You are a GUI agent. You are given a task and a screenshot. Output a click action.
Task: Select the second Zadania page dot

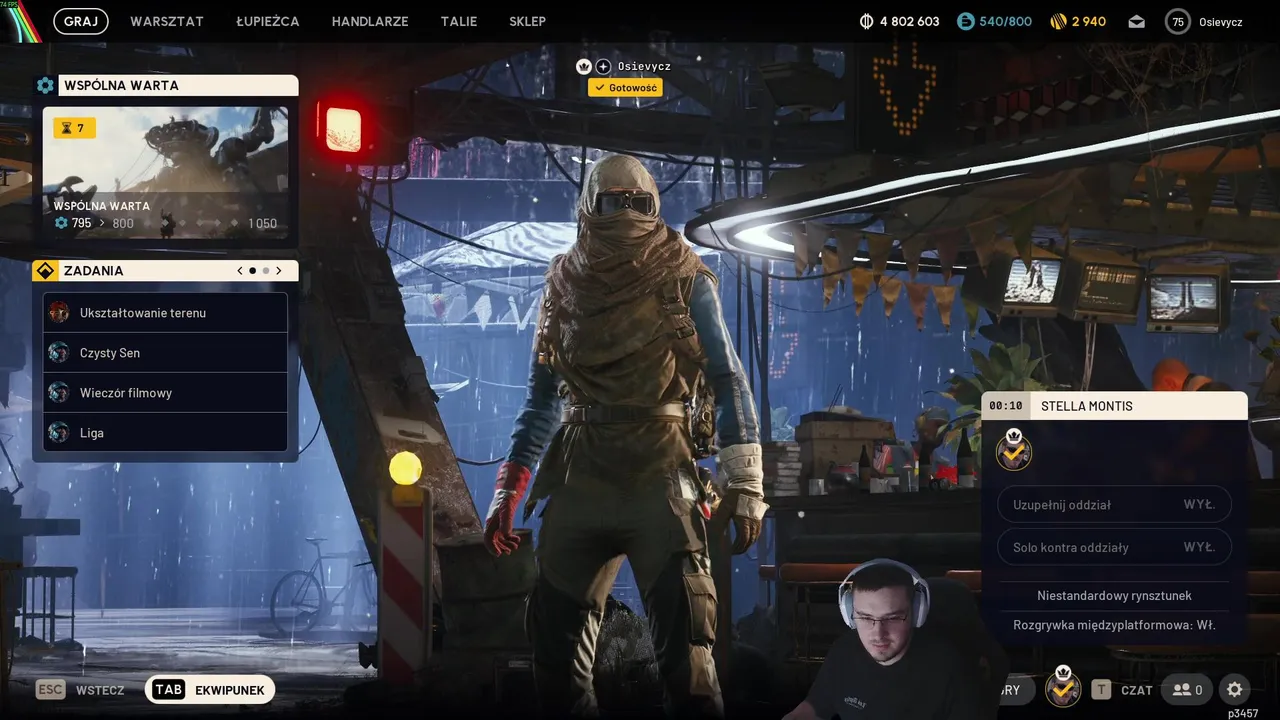pyautogui.click(x=266, y=271)
